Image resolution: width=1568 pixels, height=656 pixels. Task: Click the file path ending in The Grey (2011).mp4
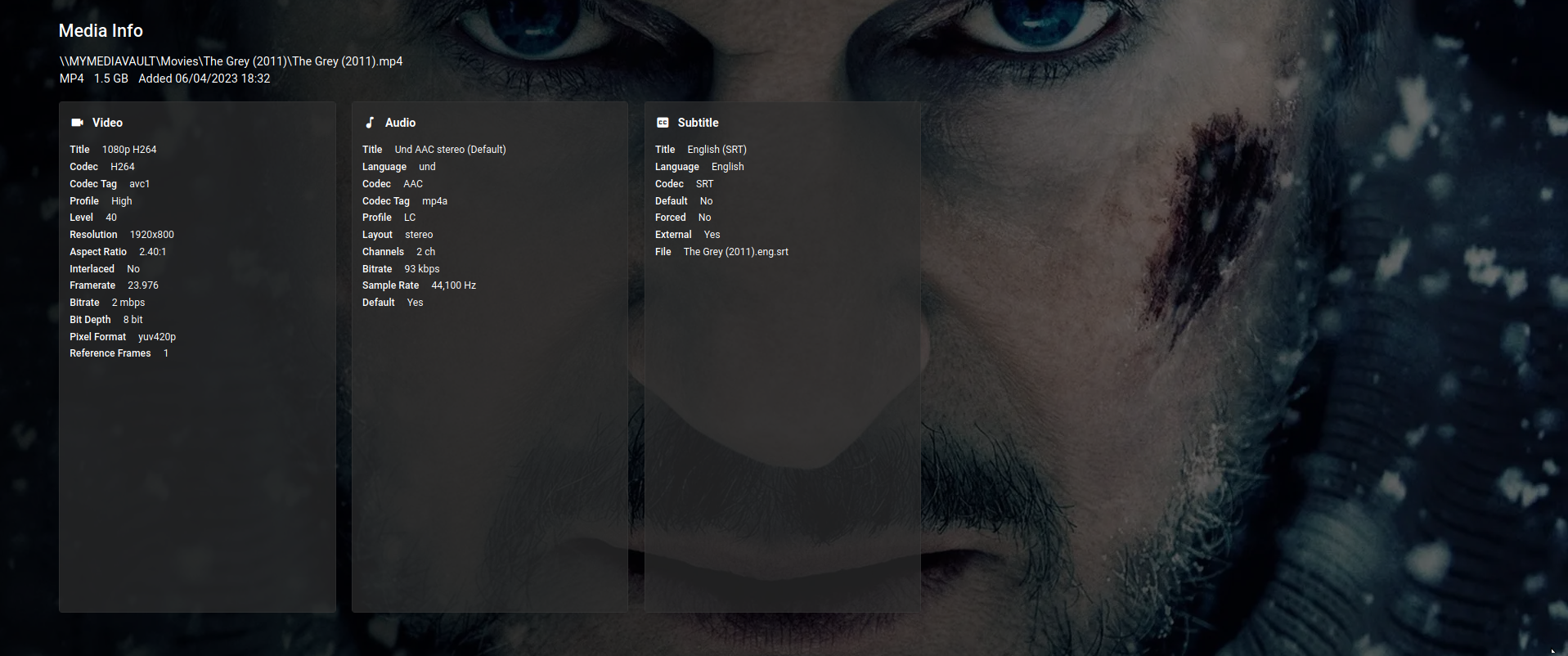[x=231, y=61]
